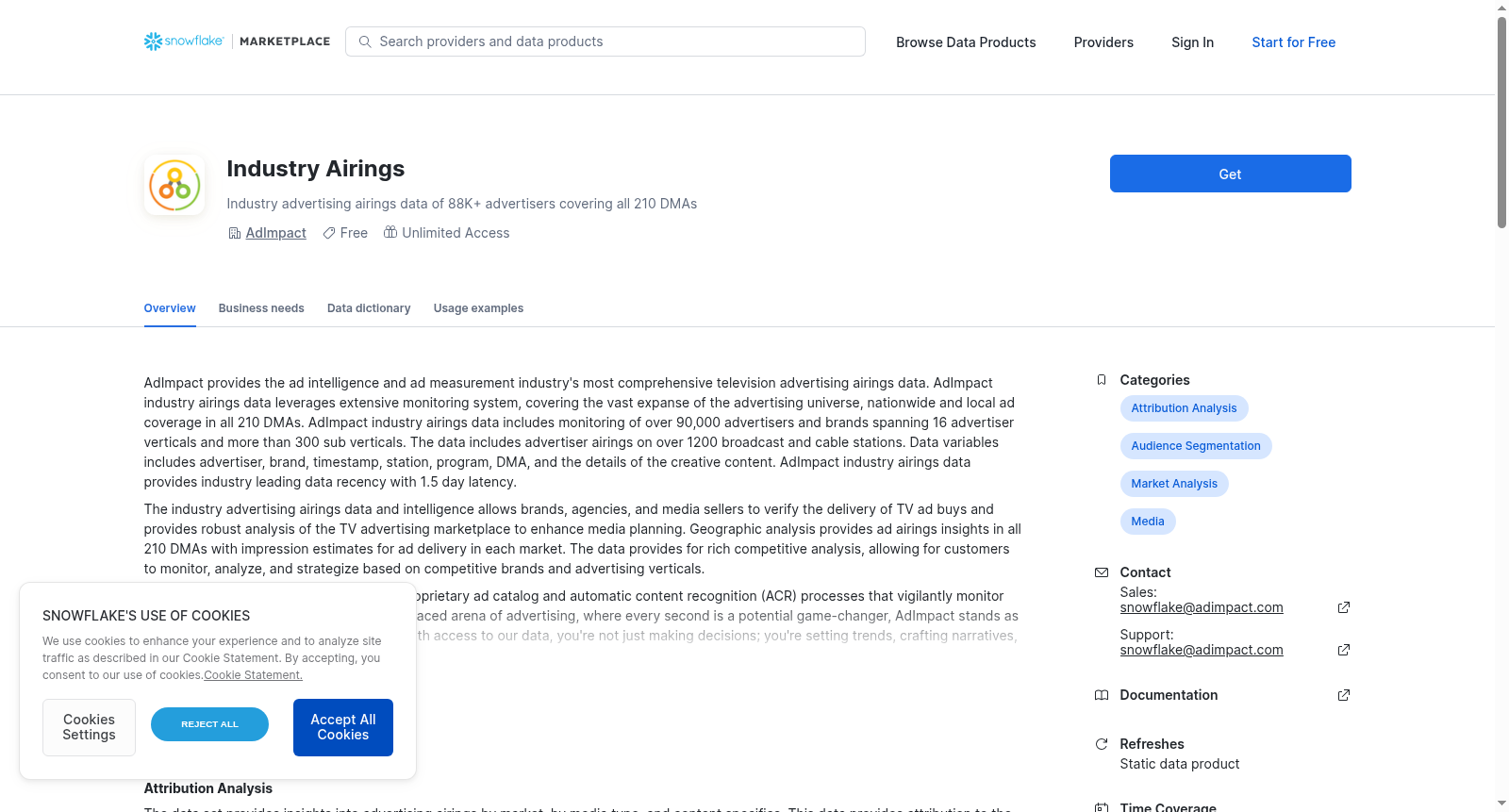Click Start for Free link
The width and height of the screenshot is (1509, 812).
click(1294, 42)
